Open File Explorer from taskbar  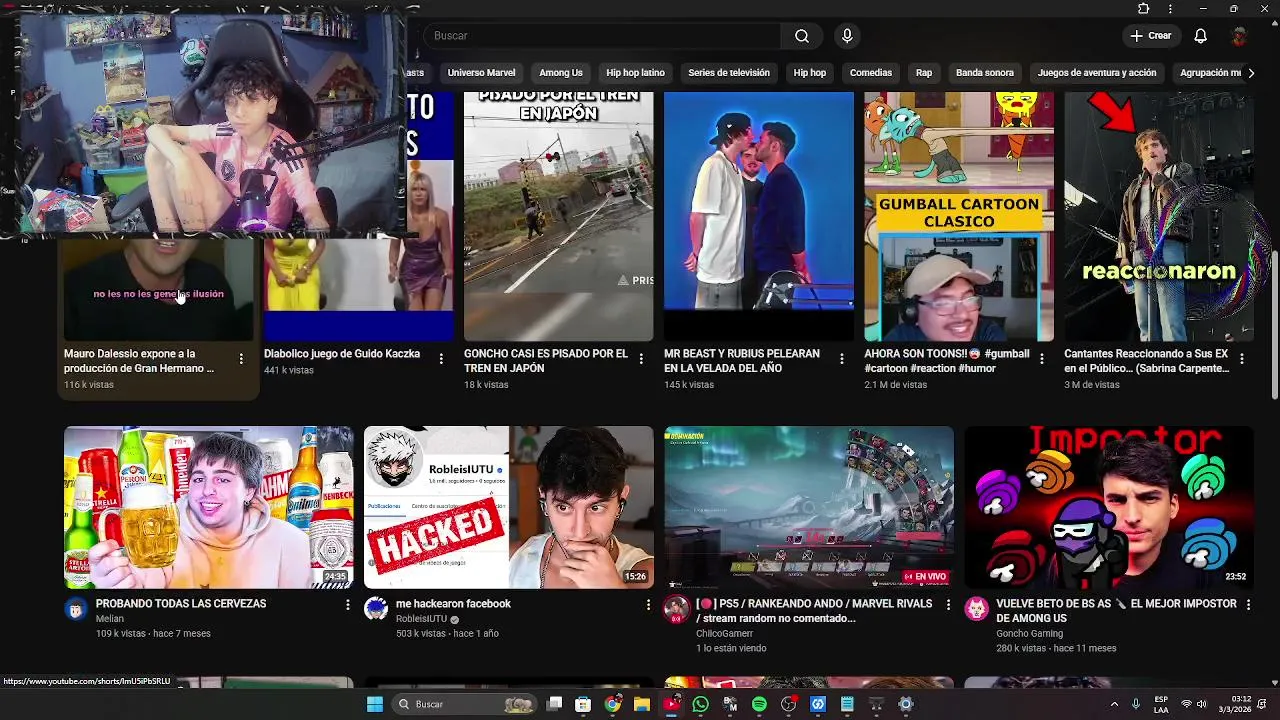[x=642, y=704]
